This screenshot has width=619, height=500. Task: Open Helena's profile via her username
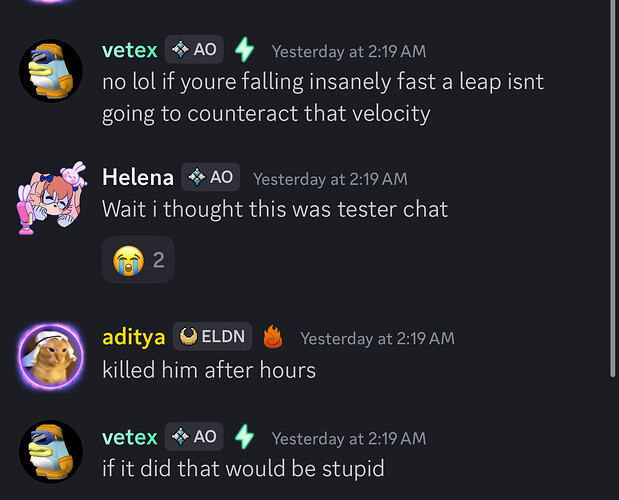(138, 178)
